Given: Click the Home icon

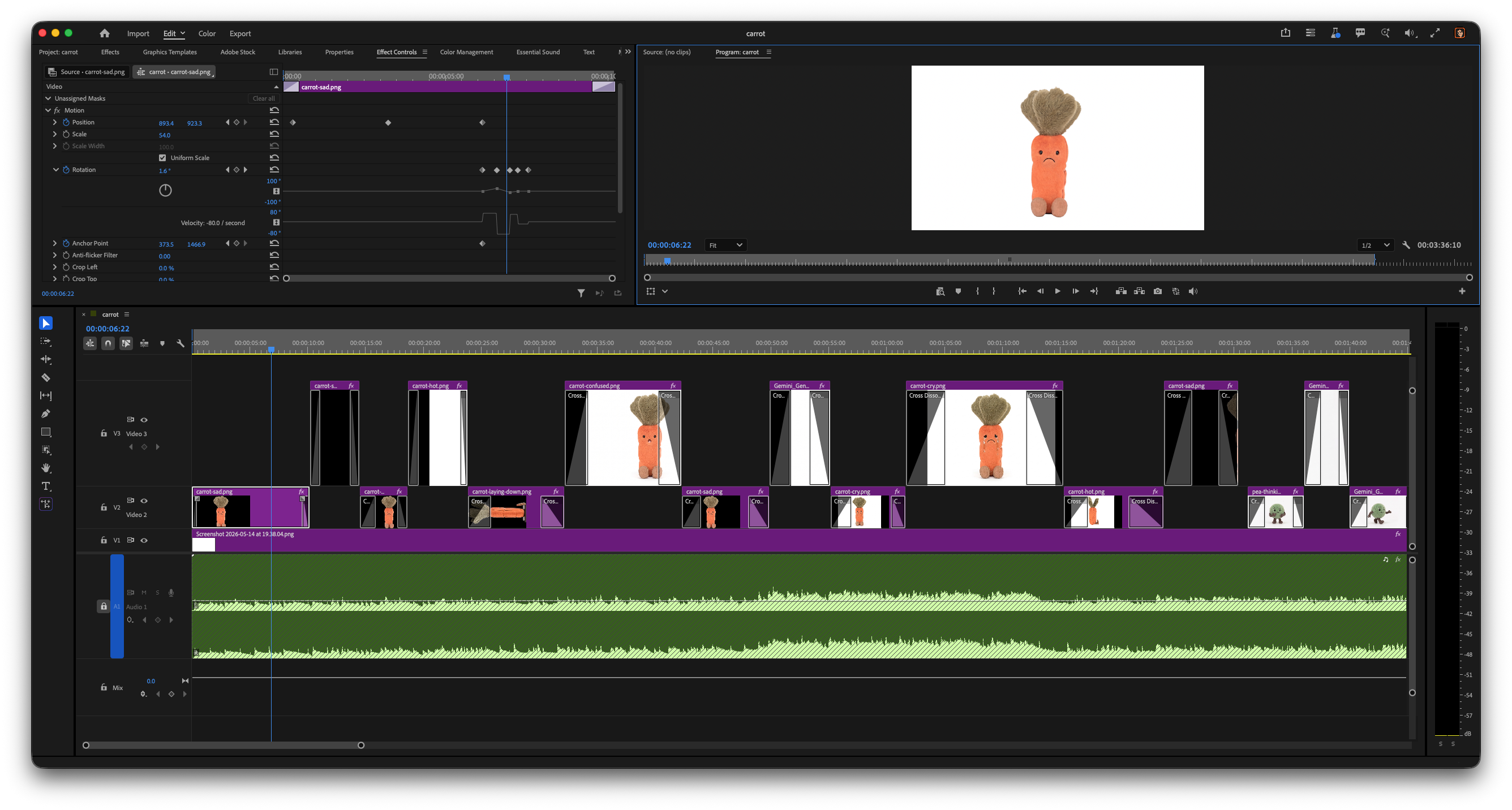Looking at the screenshot, I should point(105,33).
